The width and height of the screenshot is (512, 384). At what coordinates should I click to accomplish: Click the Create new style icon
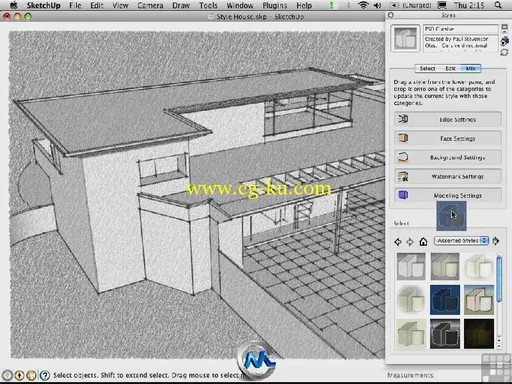(504, 41)
